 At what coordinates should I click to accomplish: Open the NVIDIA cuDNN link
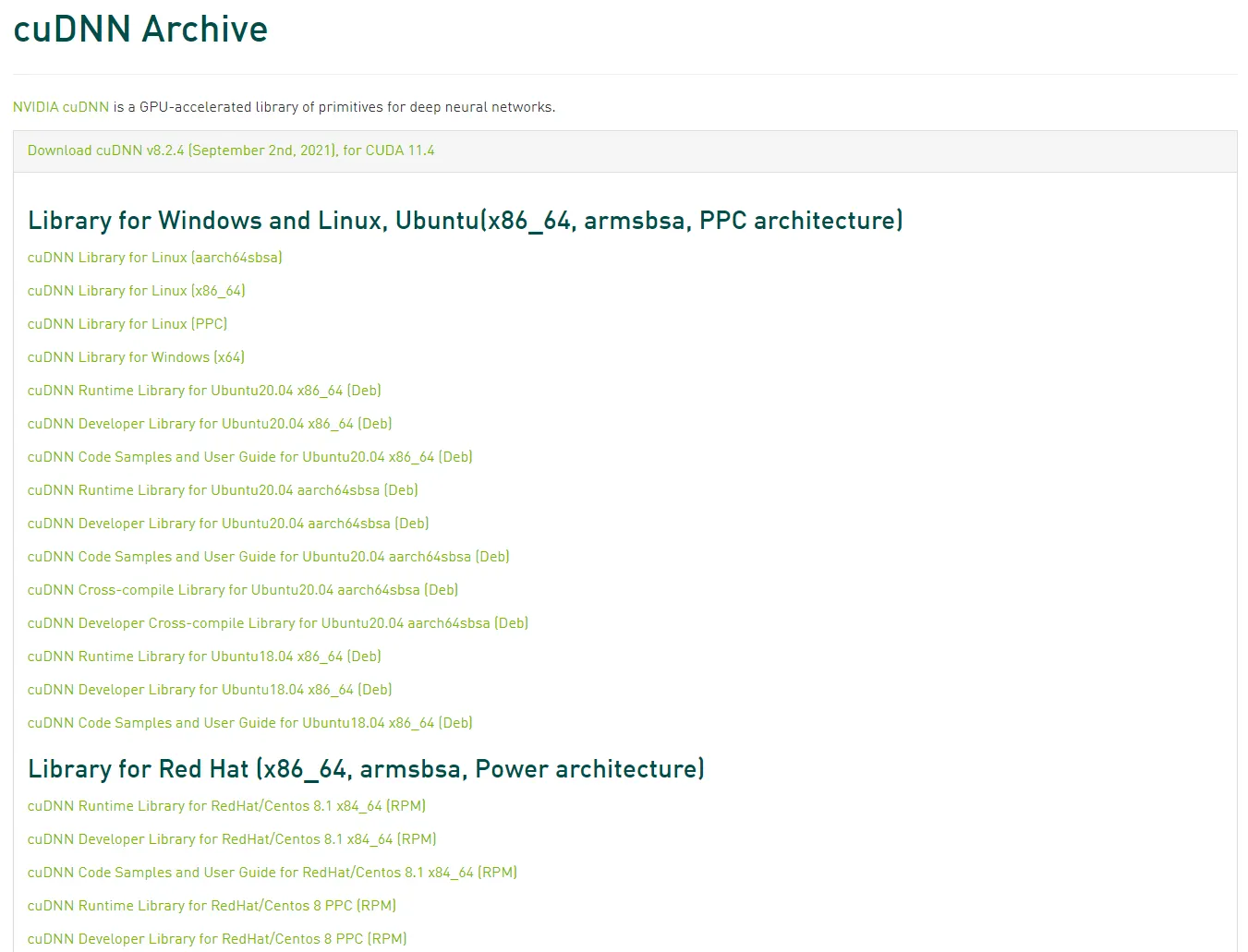click(x=61, y=107)
